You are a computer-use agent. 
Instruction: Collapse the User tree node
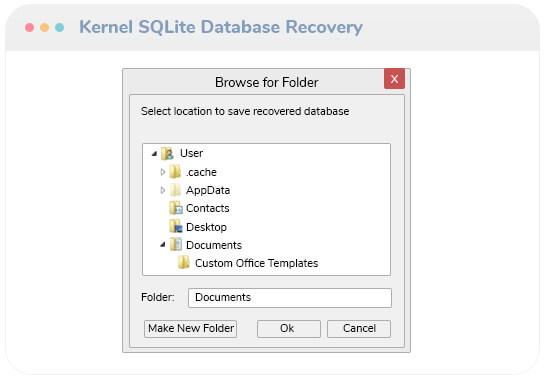154,153
